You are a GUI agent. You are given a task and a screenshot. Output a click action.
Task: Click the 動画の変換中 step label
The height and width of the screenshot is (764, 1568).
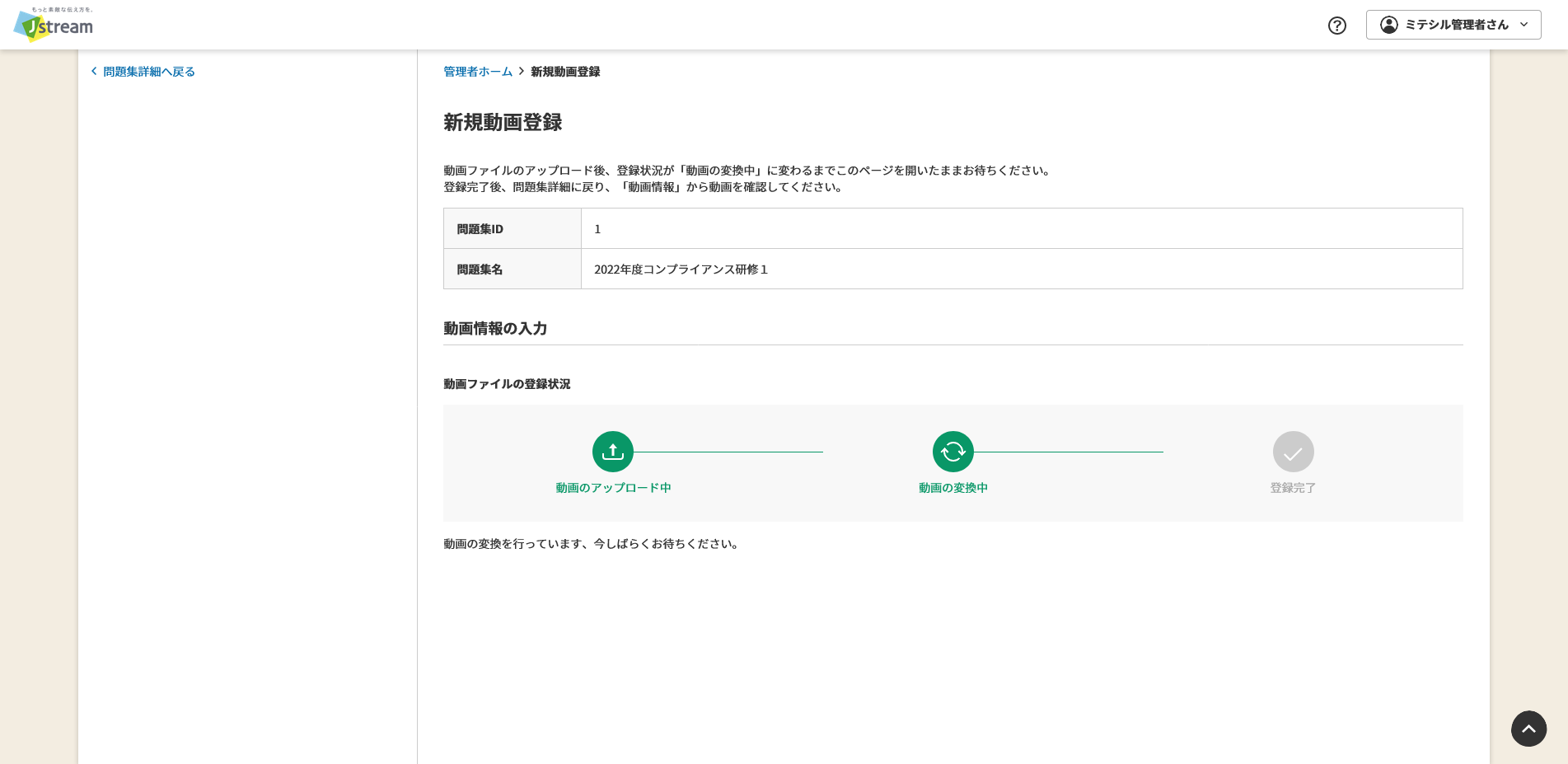coord(953,488)
